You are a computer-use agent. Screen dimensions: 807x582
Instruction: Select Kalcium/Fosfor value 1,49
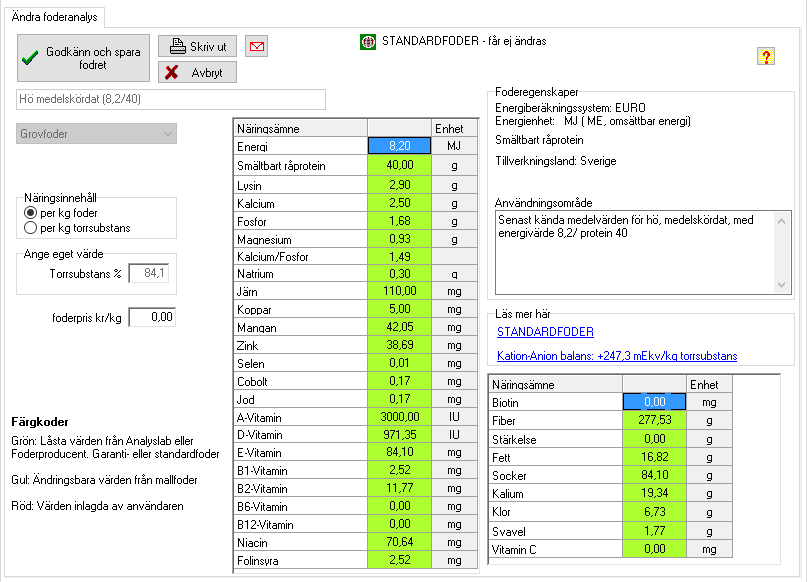[399, 256]
